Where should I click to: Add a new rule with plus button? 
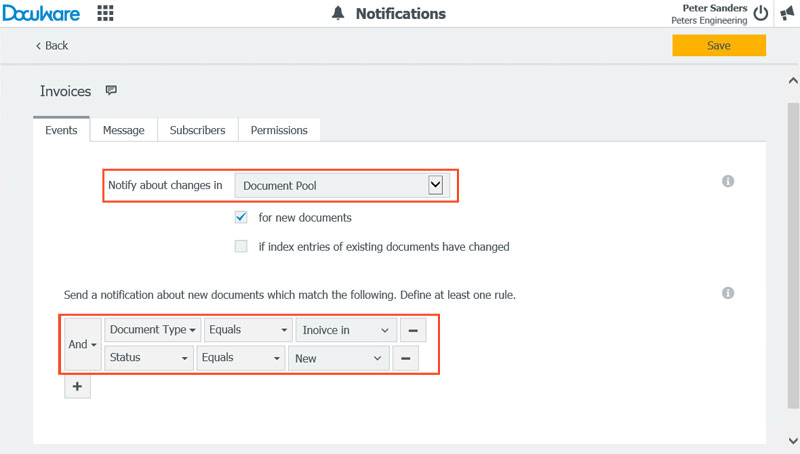[x=77, y=387]
